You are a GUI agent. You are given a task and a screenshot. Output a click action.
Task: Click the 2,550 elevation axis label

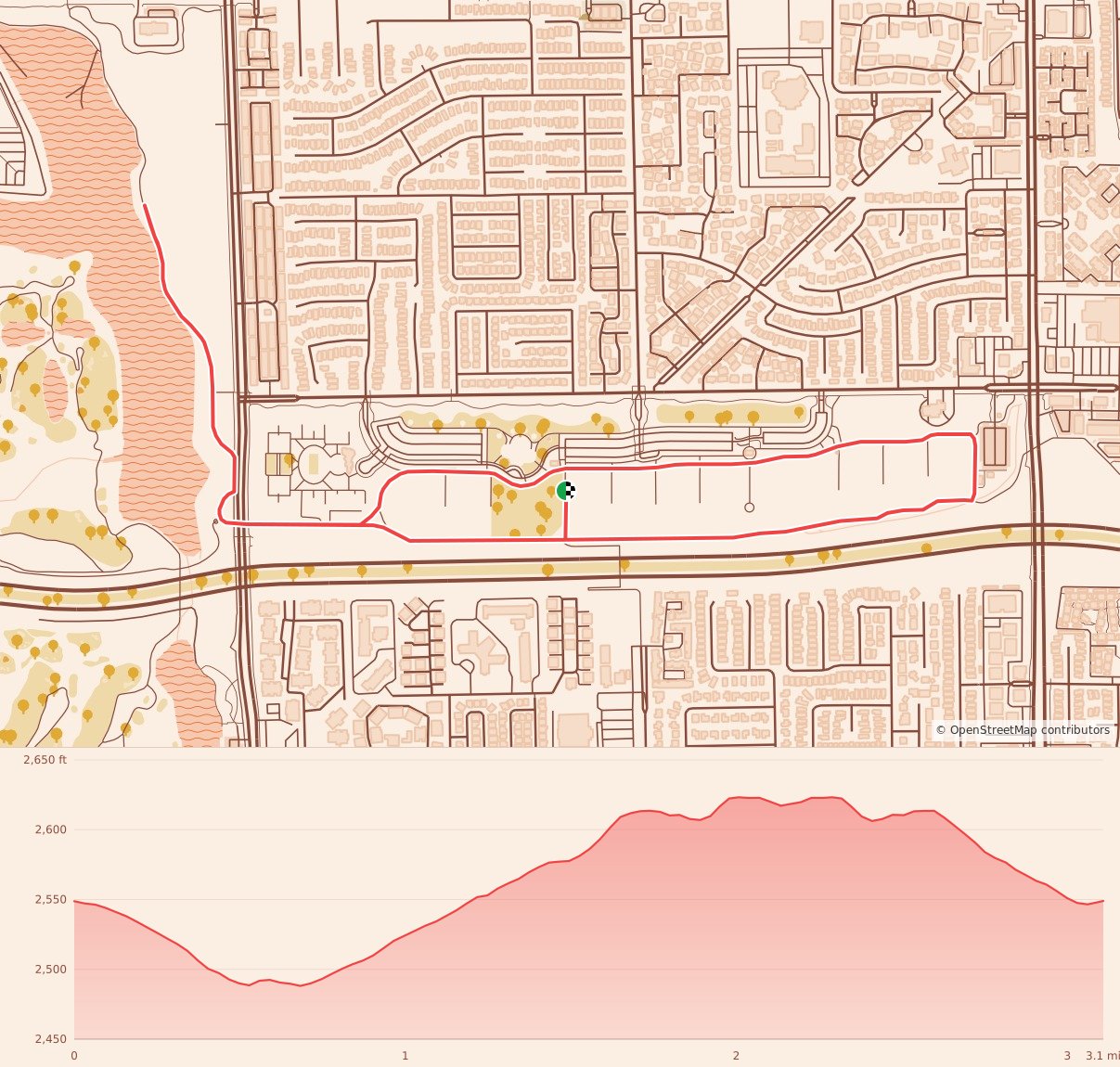click(x=51, y=900)
